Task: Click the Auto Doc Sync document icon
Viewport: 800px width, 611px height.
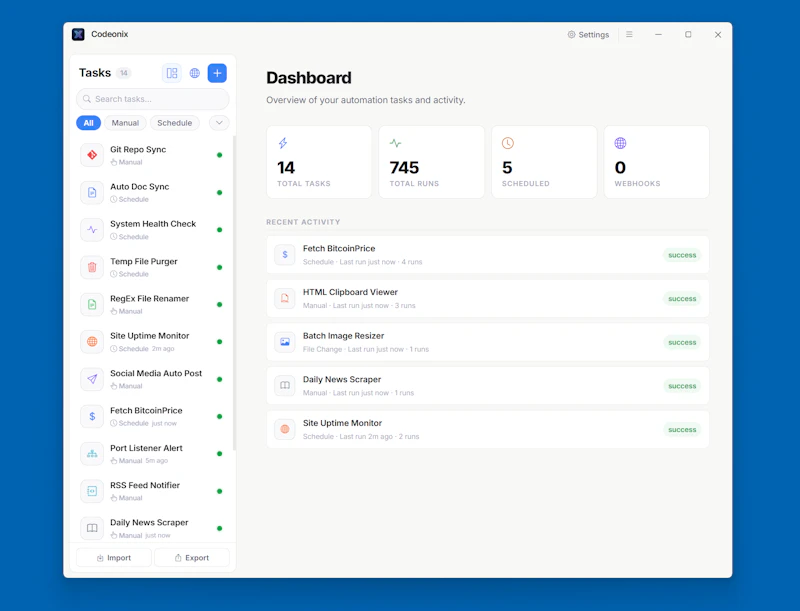Action: [x=92, y=192]
